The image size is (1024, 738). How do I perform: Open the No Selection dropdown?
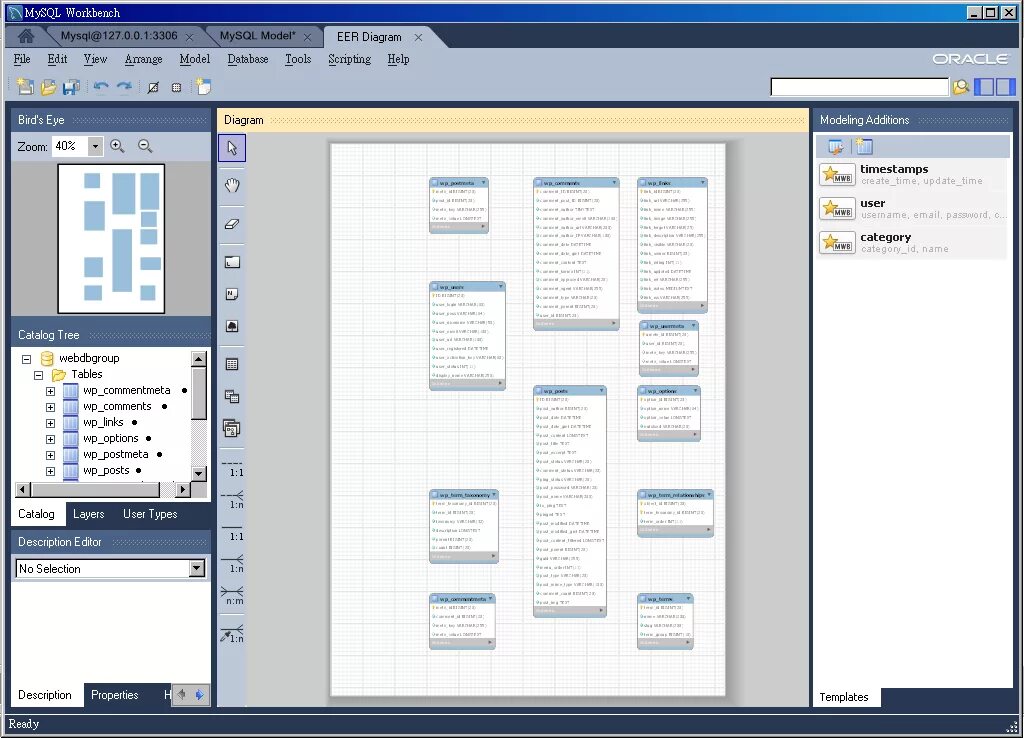[197, 569]
